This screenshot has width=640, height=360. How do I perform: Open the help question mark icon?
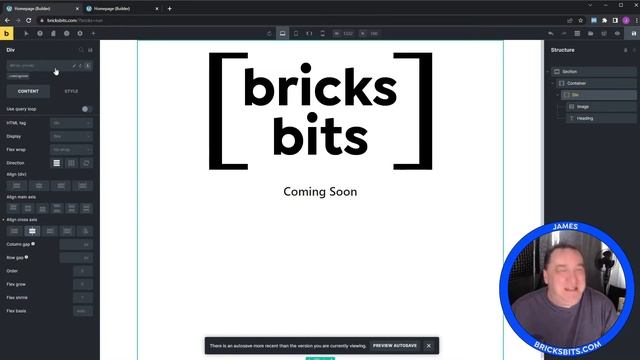pyautogui.click(x=40, y=33)
